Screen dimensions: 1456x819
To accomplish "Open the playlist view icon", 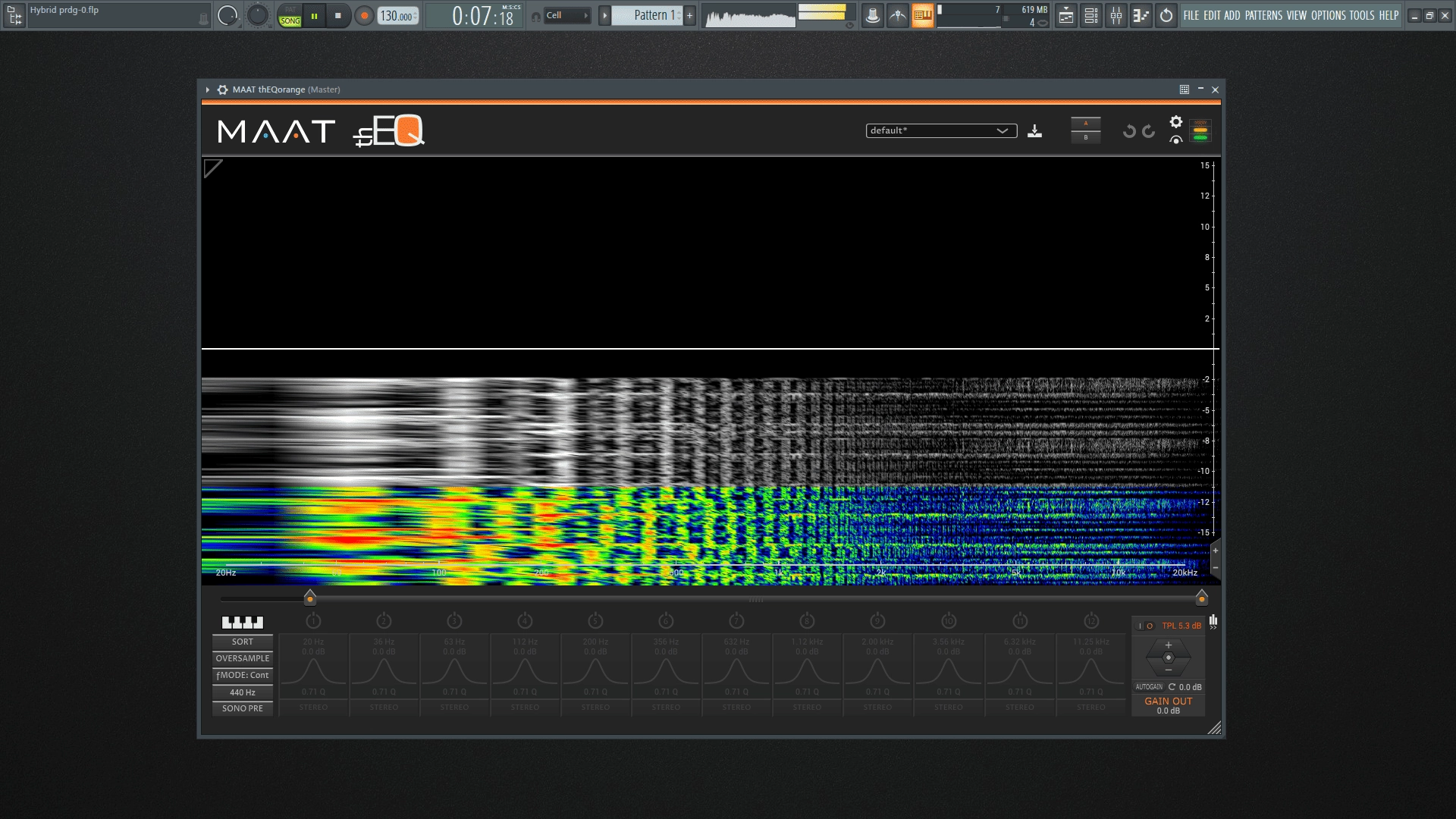I will coord(1066,15).
